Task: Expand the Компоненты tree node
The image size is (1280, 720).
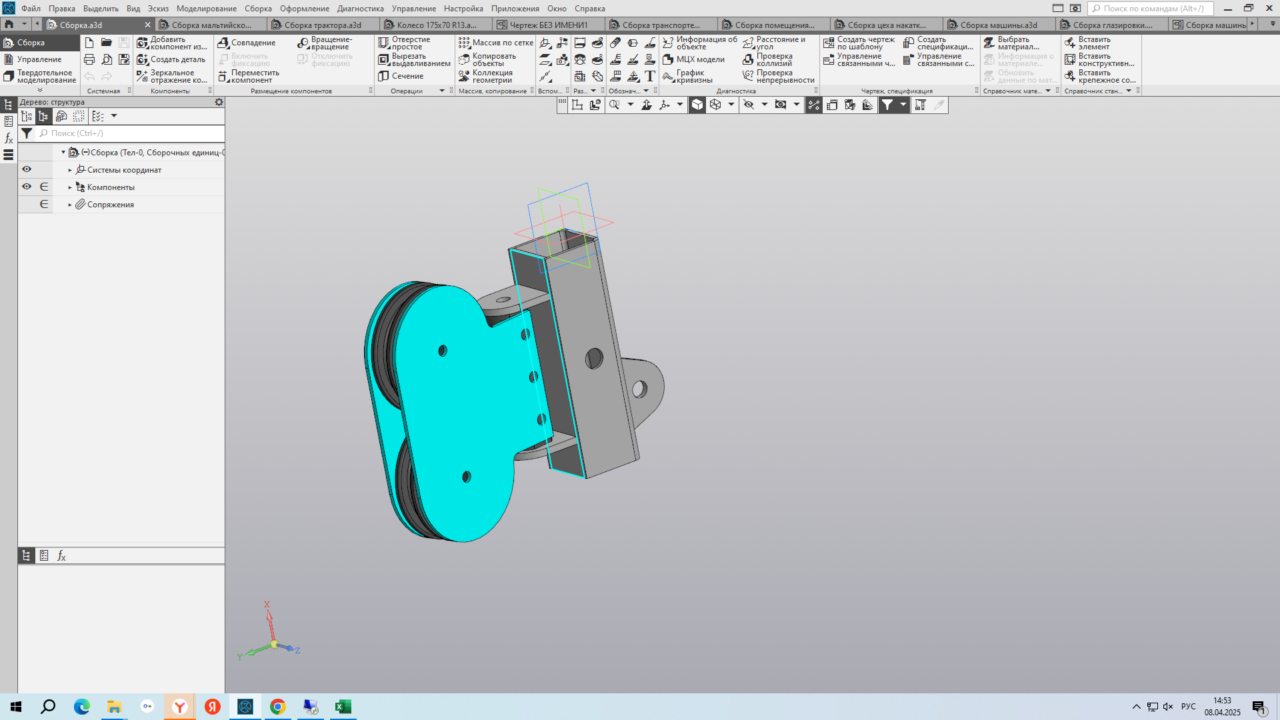Action: click(70, 187)
